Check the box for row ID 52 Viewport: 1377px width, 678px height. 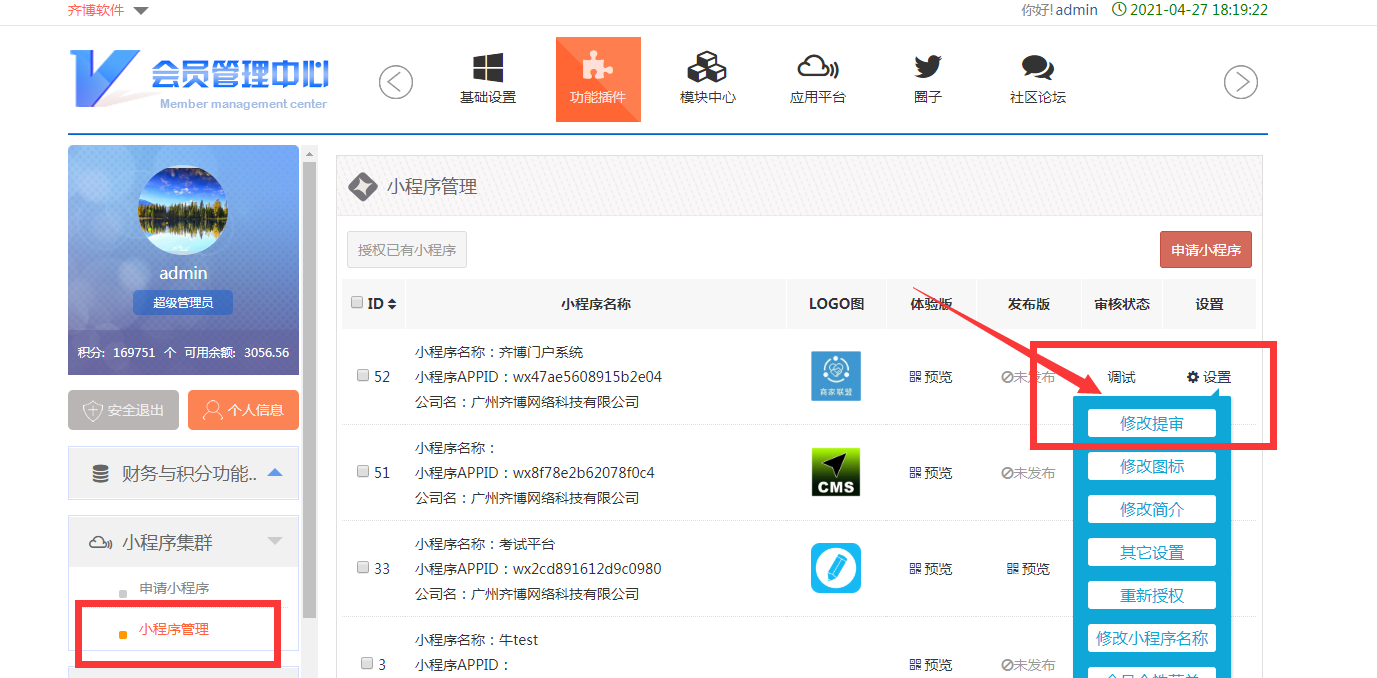coord(363,376)
